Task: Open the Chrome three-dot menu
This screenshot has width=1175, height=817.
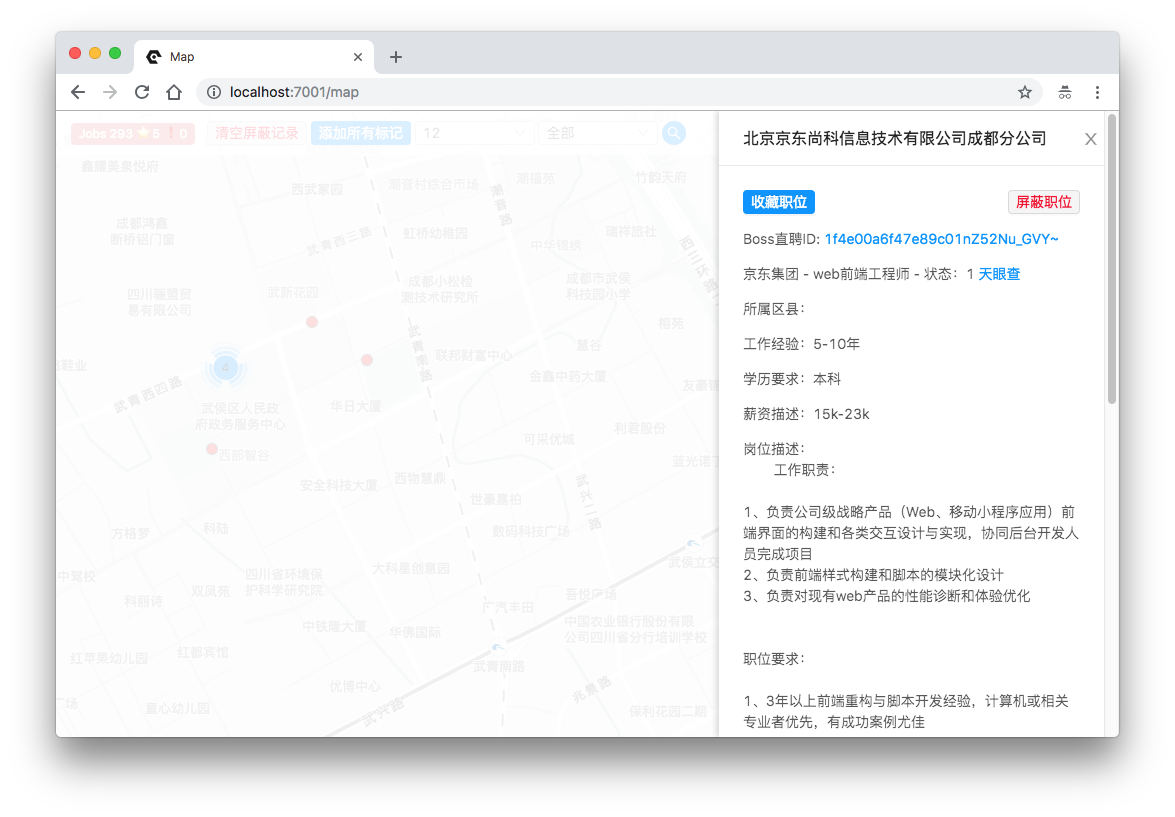Action: (x=1097, y=92)
